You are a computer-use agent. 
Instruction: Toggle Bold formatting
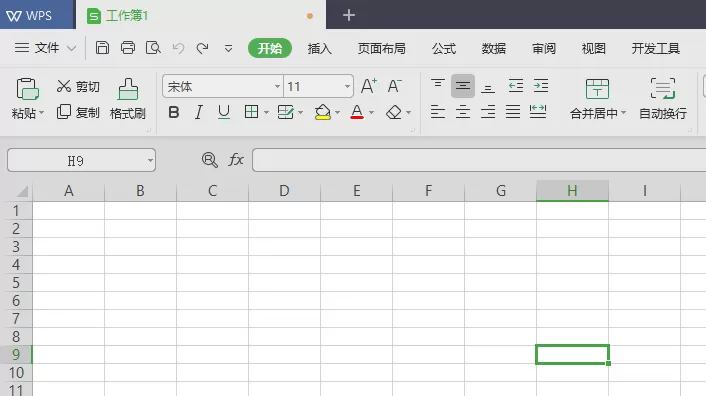click(x=174, y=112)
